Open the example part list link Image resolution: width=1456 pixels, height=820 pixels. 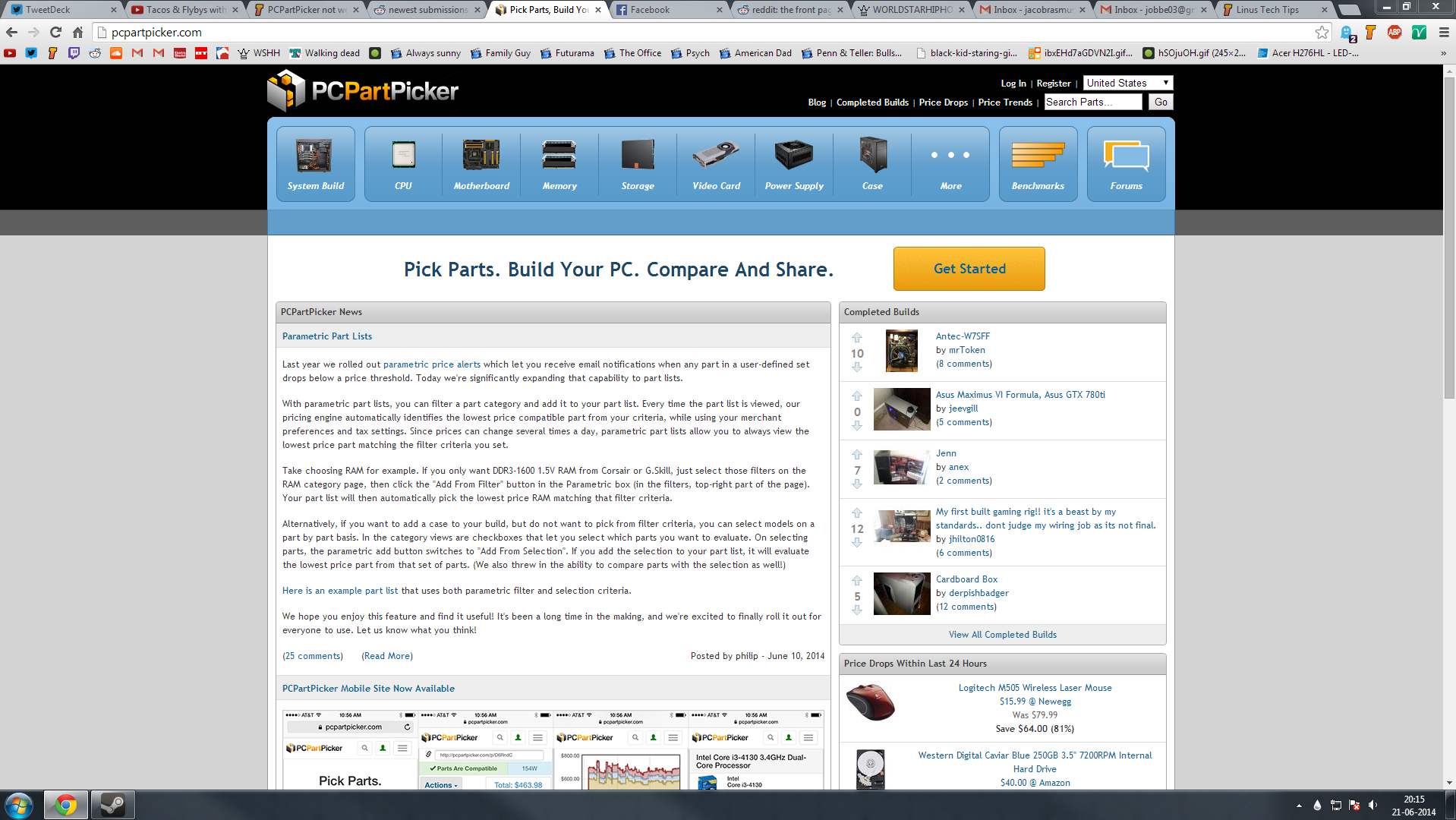[x=340, y=591]
